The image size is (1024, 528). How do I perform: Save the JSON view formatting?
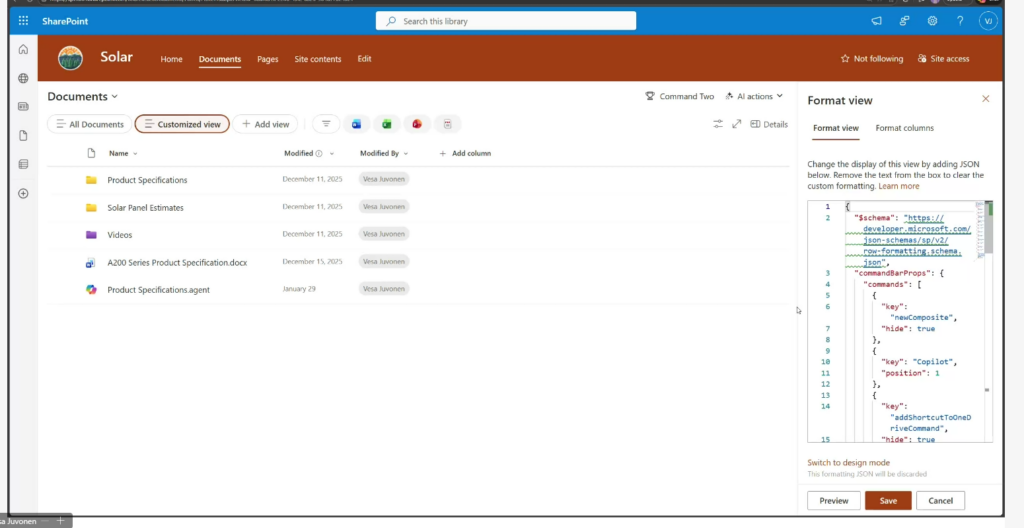coord(887,500)
